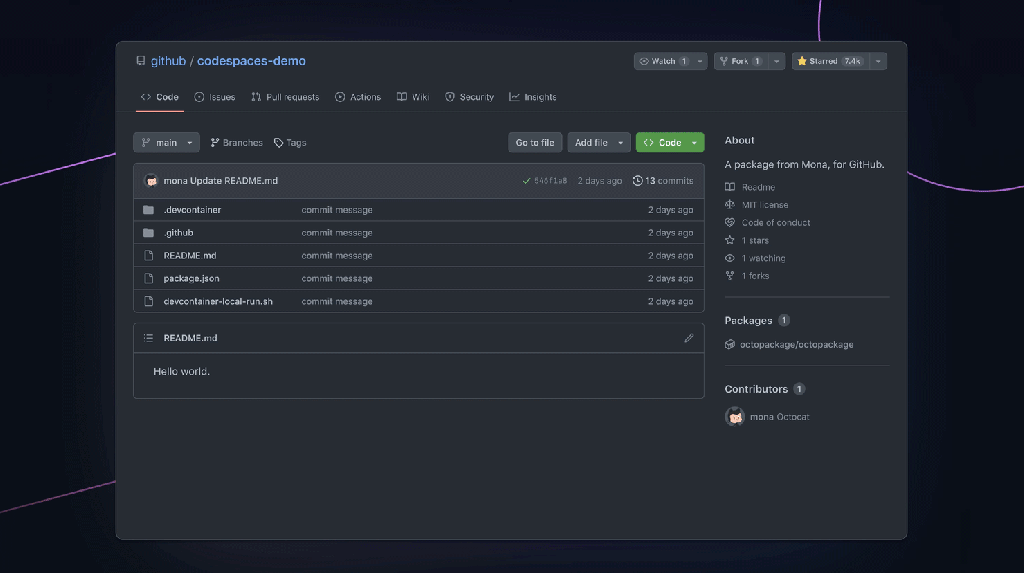Open the Packages section heading
The height and width of the screenshot is (573, 1024).
(748, 320)
